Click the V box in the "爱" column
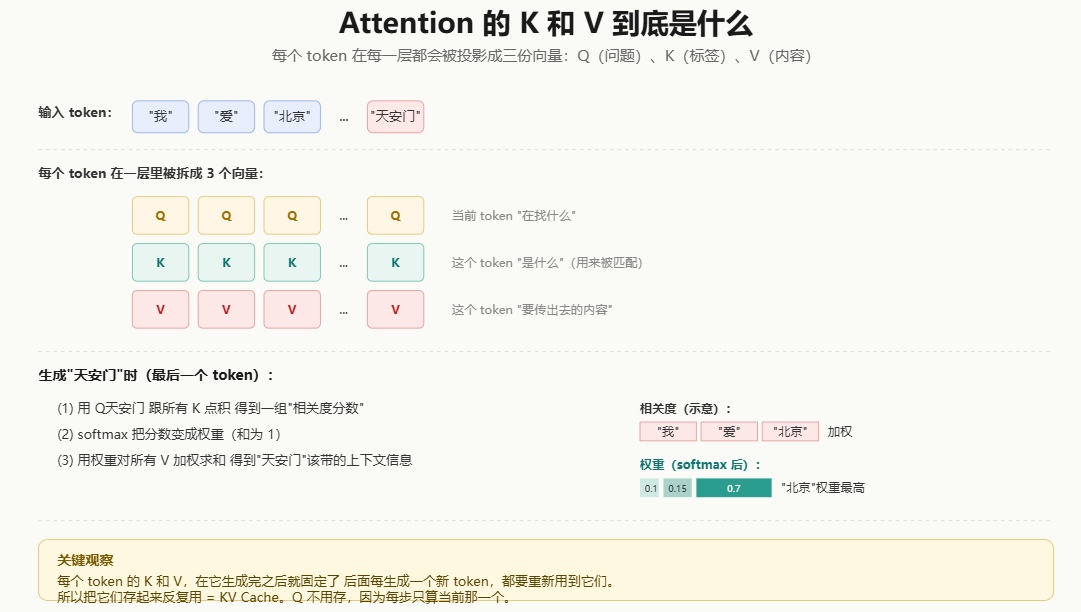1081x612 pixels. (226, 309)
